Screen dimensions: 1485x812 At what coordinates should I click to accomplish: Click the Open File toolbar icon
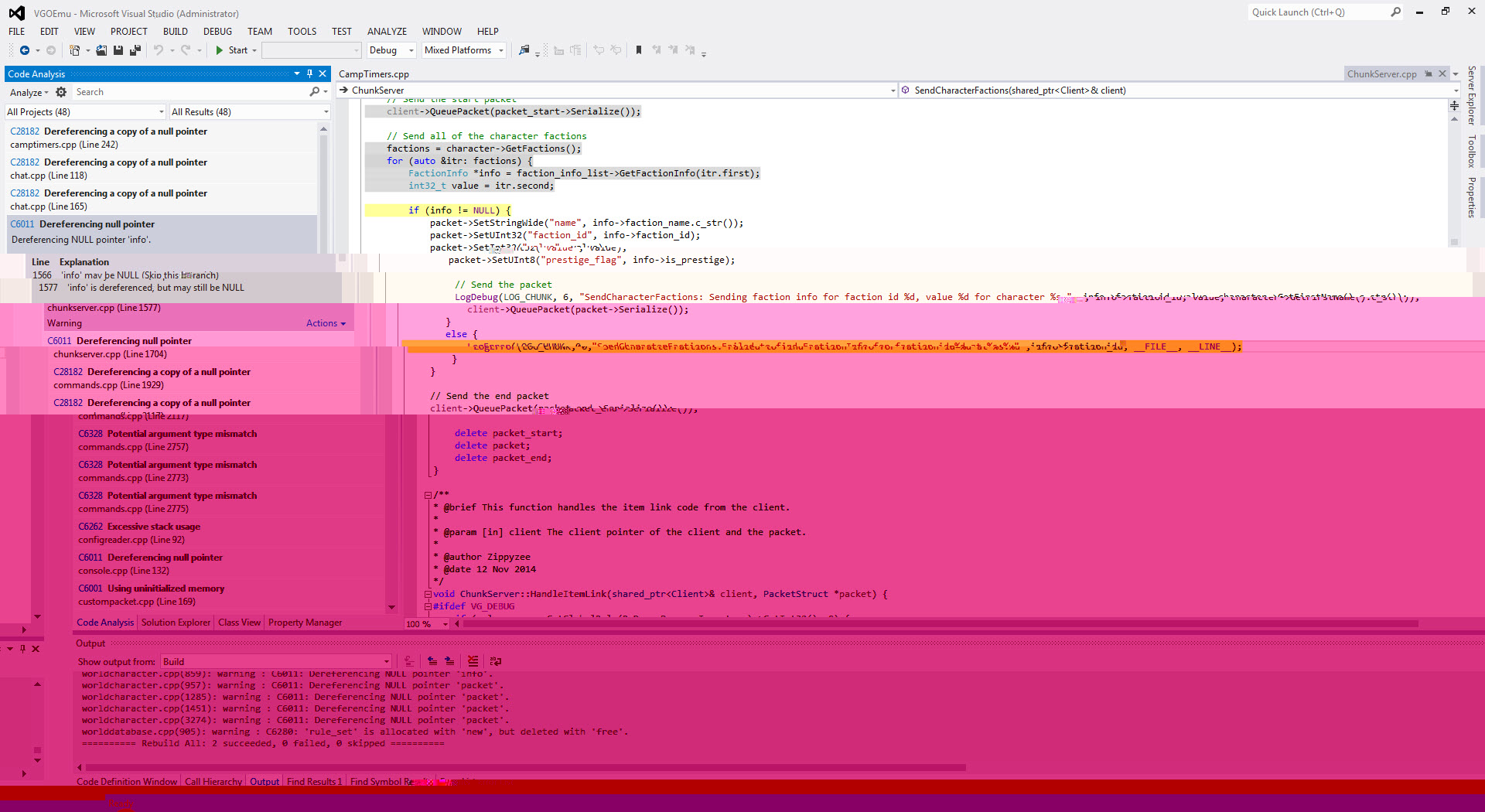click(101, 50)
